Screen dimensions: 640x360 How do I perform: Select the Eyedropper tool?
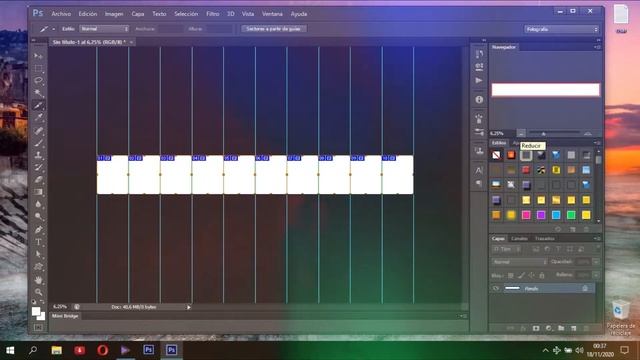click(x=38, y=118)
